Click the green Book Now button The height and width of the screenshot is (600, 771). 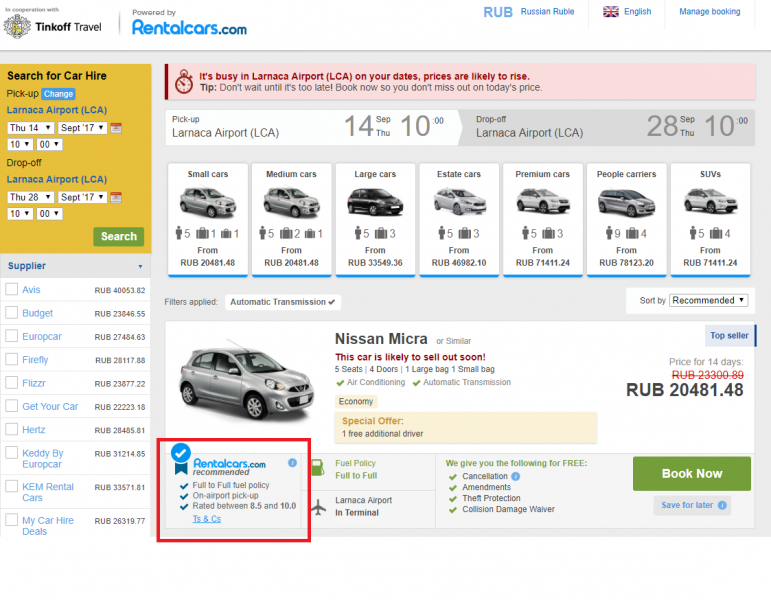click(x=691, y=474)
